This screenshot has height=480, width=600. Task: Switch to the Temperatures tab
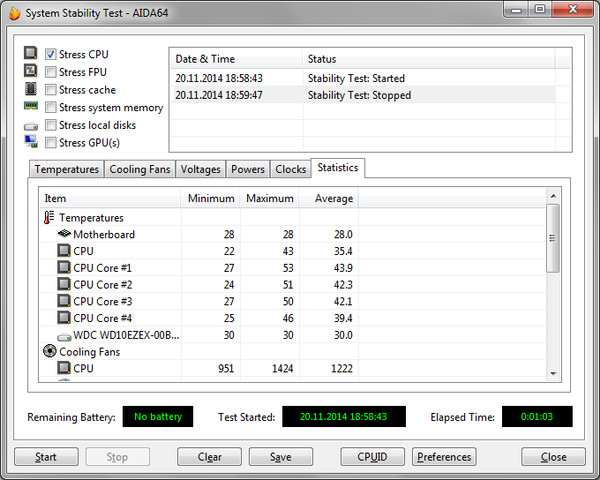[x=65, y=170]
